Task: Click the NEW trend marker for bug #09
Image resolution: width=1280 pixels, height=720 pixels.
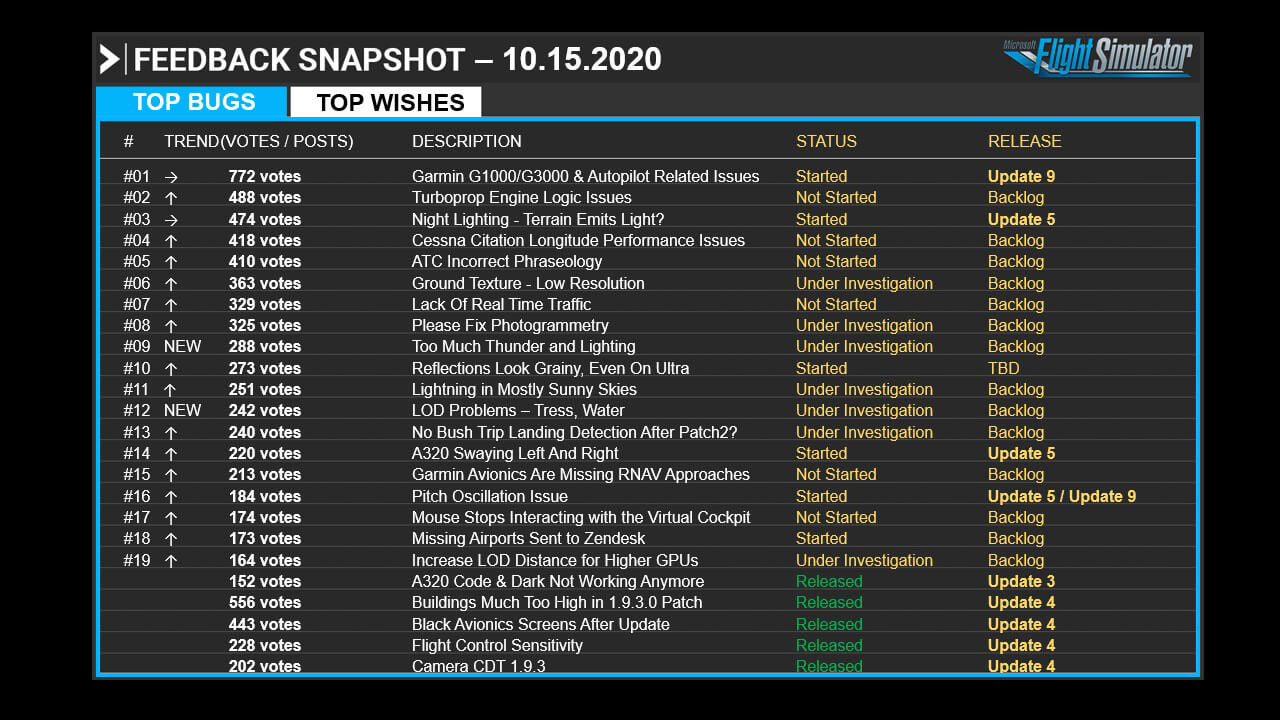Action: pos(182,347)
